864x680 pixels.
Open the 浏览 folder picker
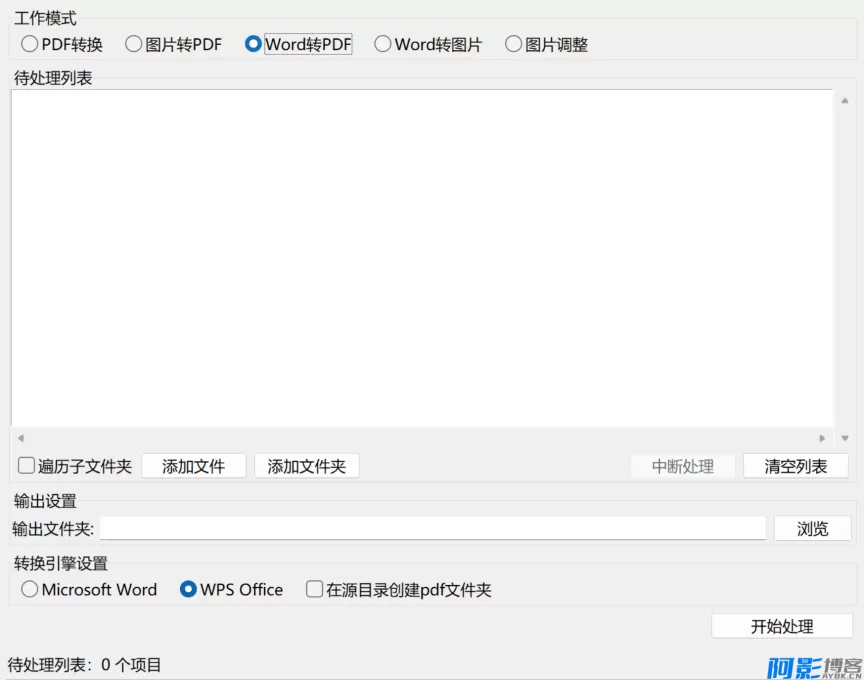click(812, 528)
